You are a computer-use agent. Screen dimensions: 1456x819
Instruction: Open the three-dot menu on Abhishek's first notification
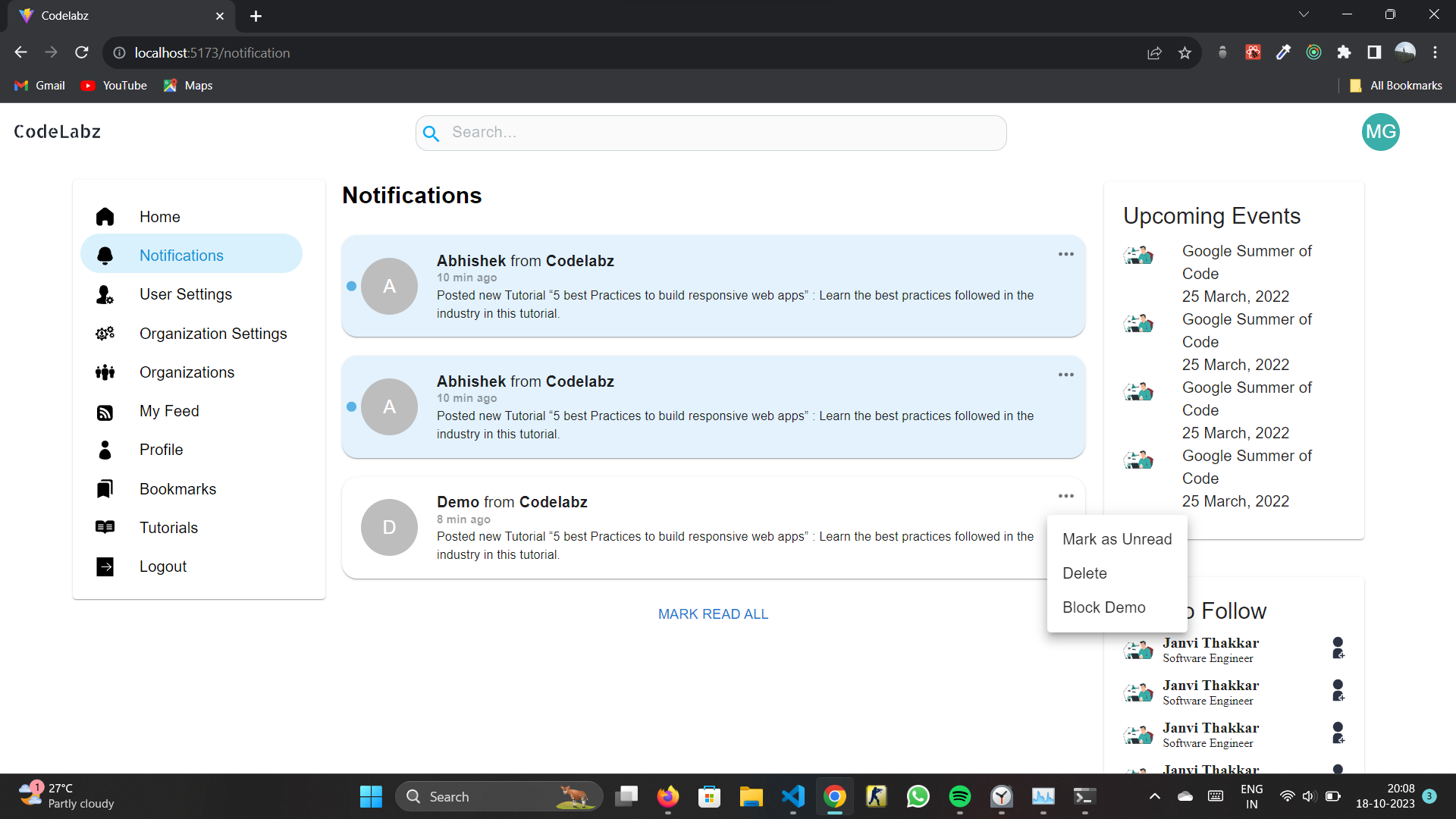point(1065,254)
